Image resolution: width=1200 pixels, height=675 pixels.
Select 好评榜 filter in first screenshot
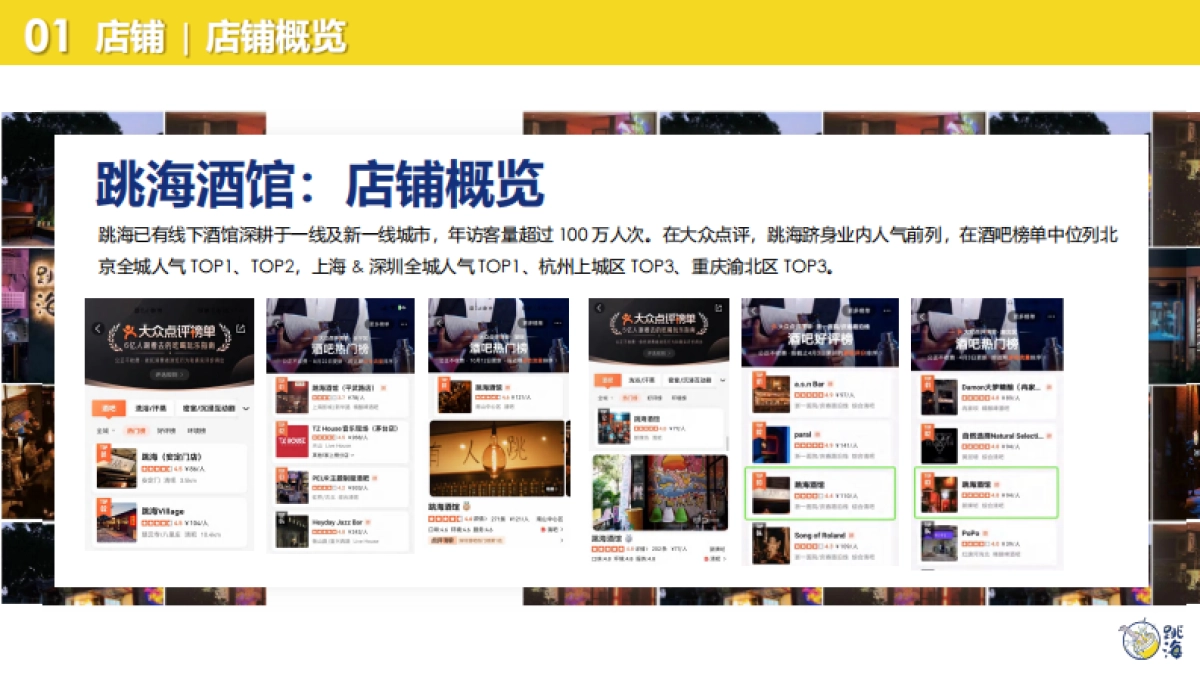[165, 431]
